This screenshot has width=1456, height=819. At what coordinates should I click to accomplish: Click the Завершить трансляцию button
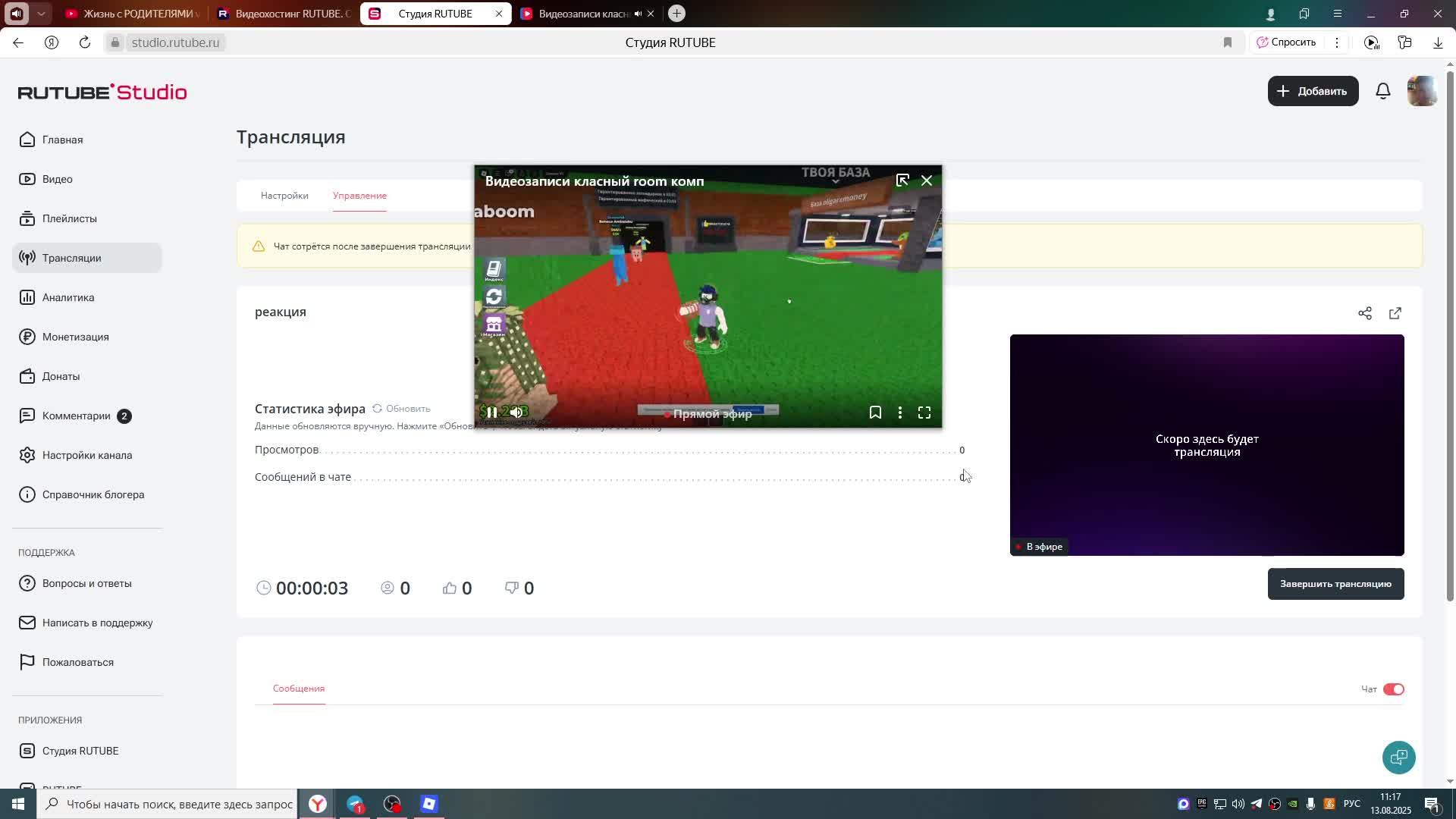tap(1335, 584)
